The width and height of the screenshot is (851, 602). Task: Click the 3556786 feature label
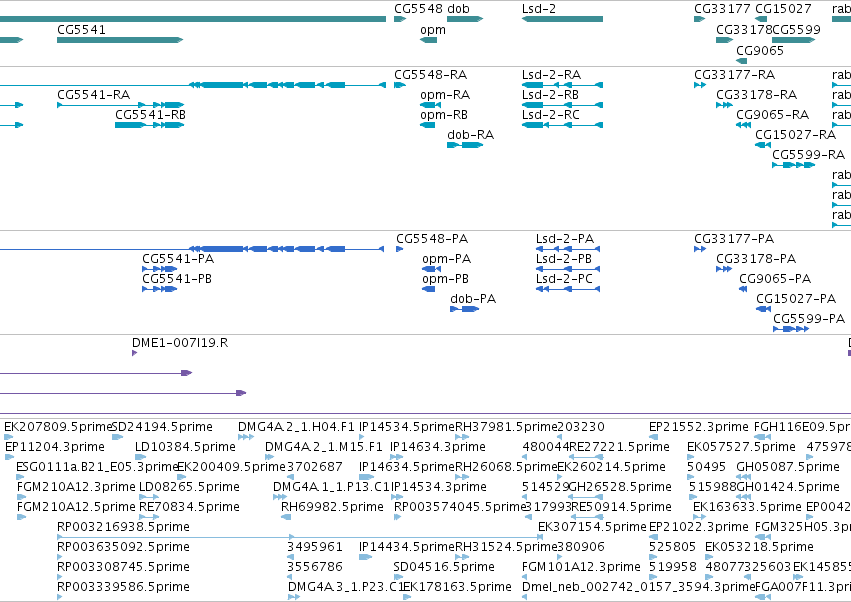tap(315, 567)
